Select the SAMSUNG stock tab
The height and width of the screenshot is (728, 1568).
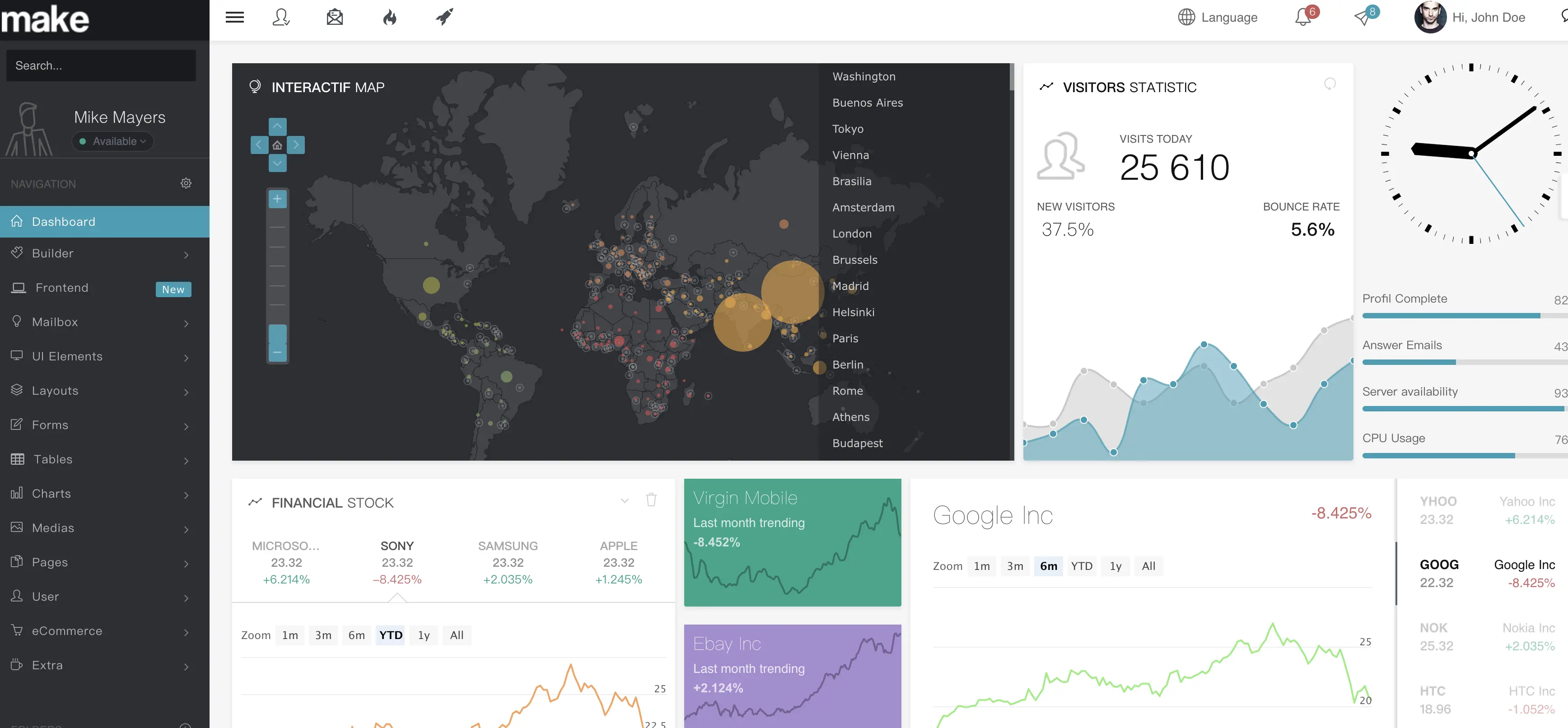click(508, 562)
